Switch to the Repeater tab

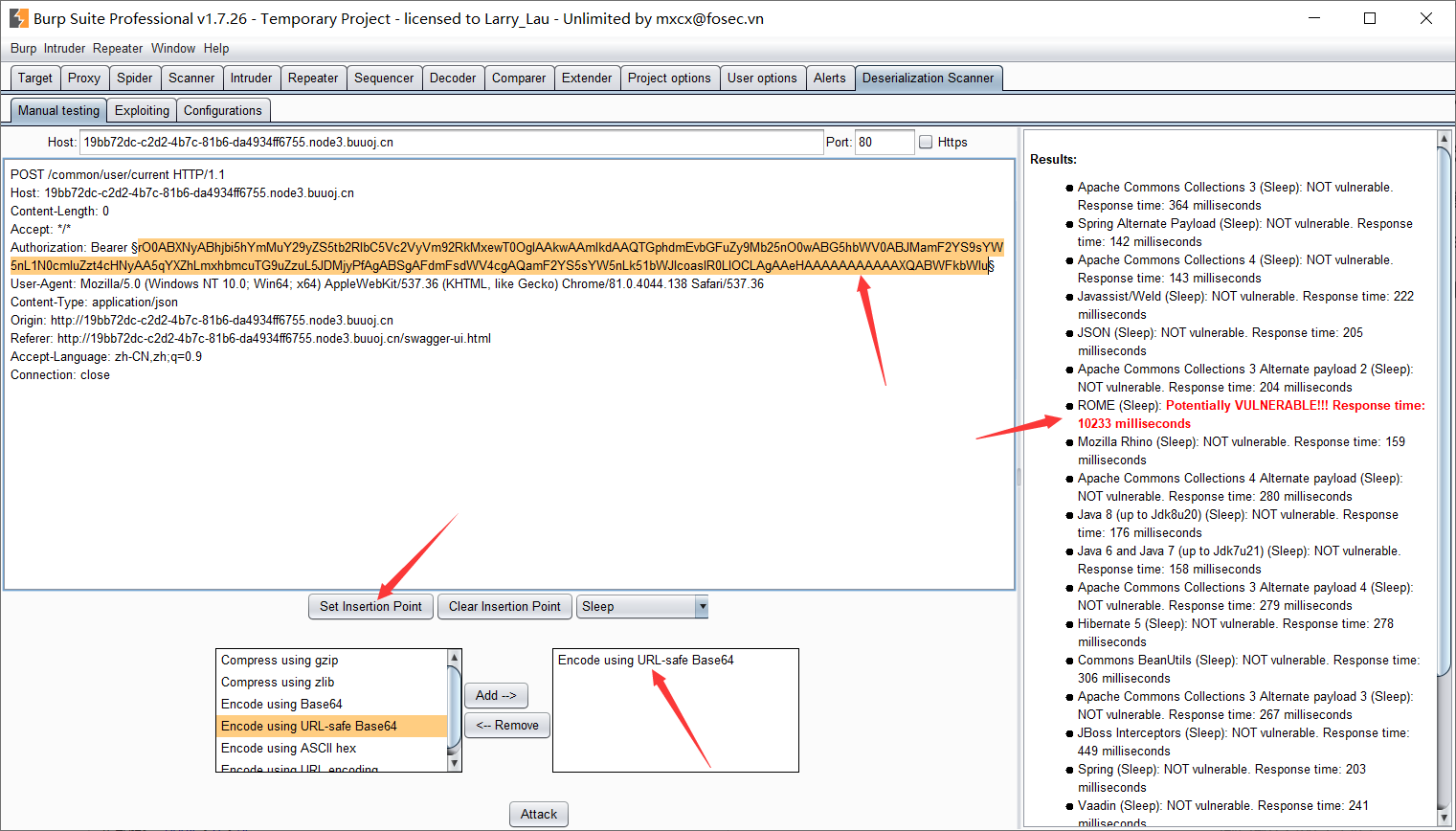pos(313,79)
